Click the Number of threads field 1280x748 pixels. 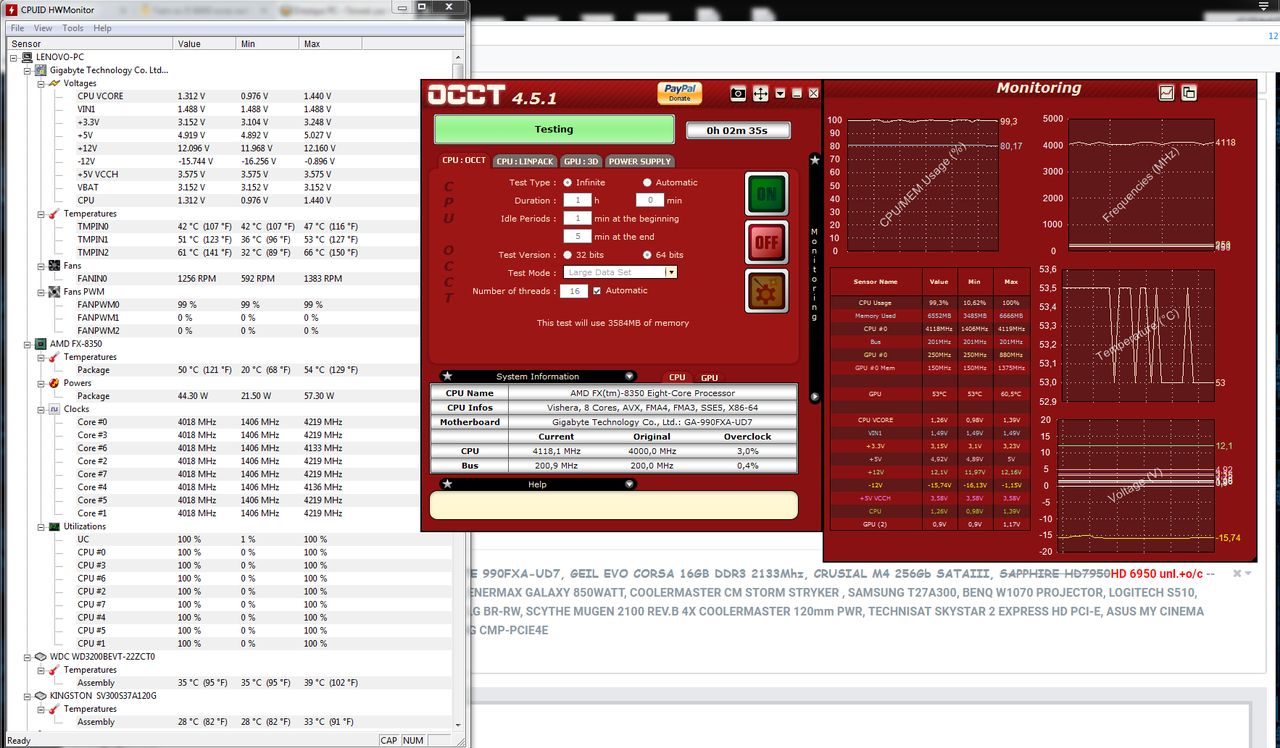click(x=573, y=291)
